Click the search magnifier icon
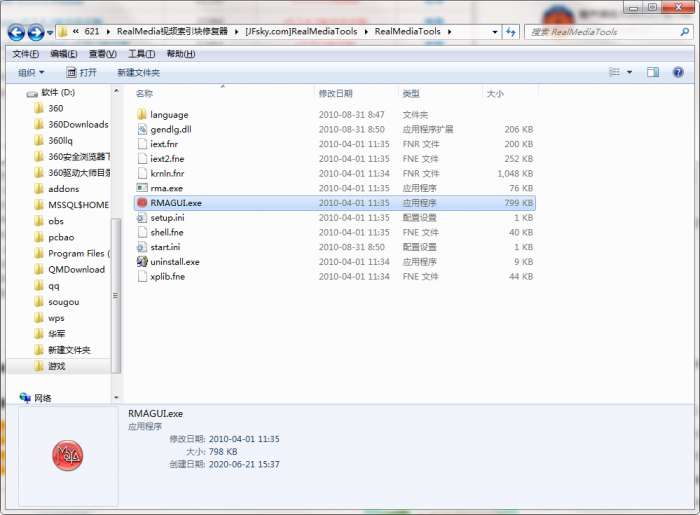This screenshot has height=515, width=700. [684, 32]
